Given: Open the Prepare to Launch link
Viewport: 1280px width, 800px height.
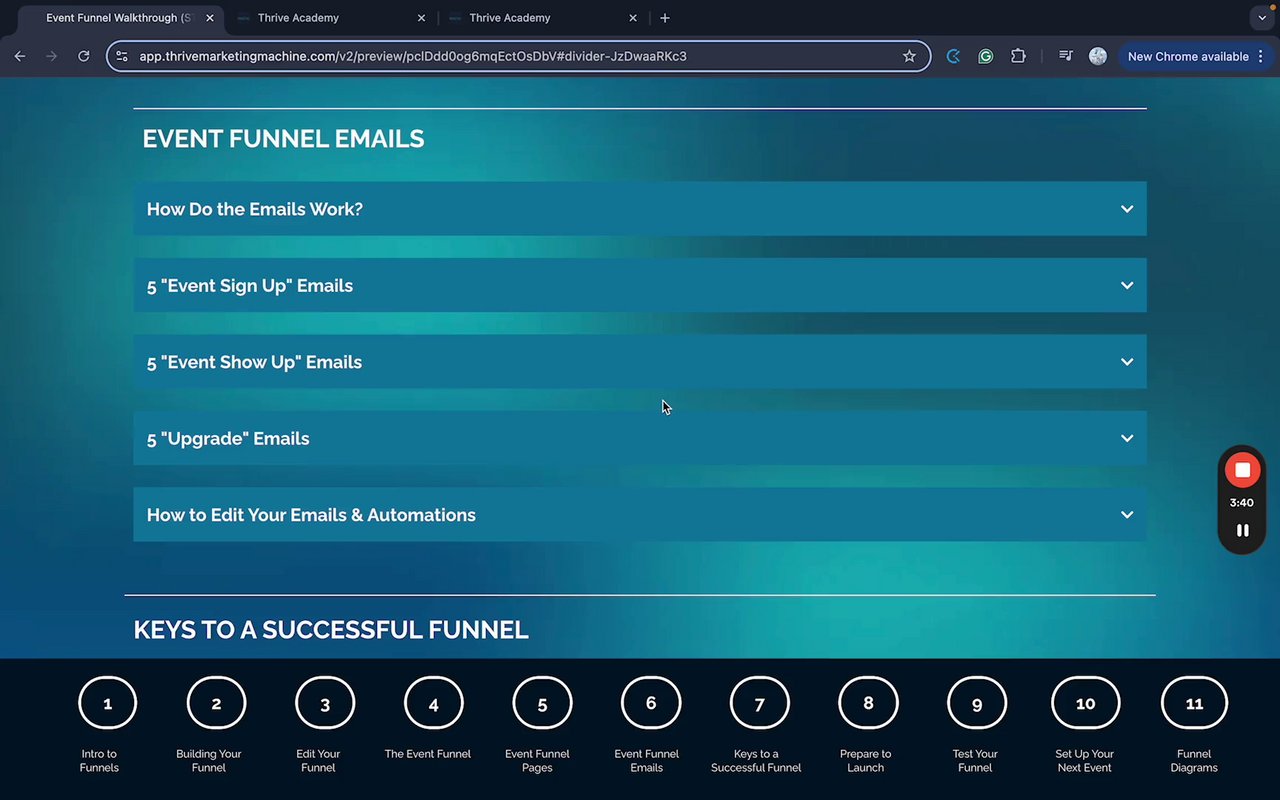Looking at the screenshot, I should point(866,761).
